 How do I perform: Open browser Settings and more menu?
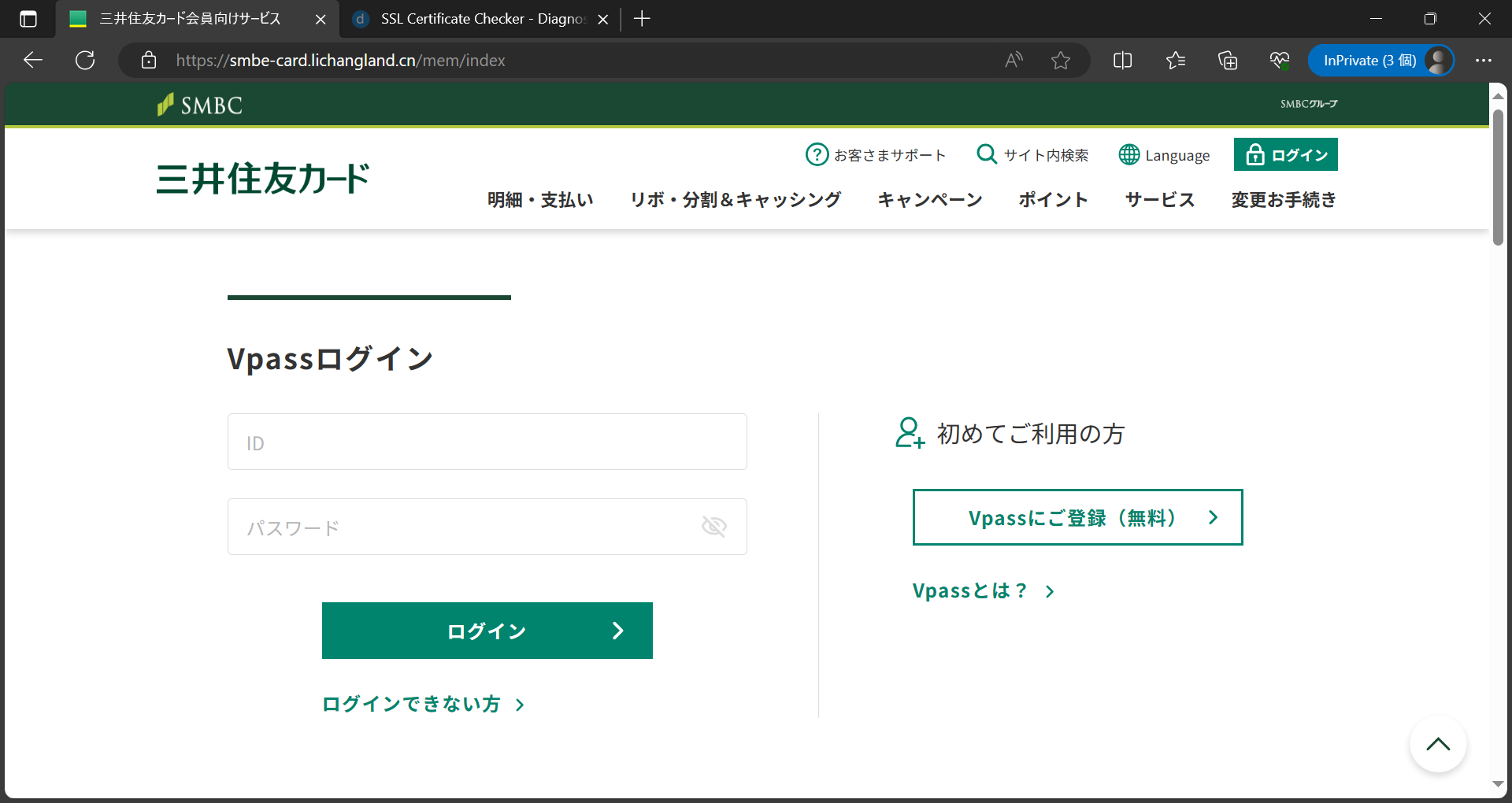click(1484, 61)
